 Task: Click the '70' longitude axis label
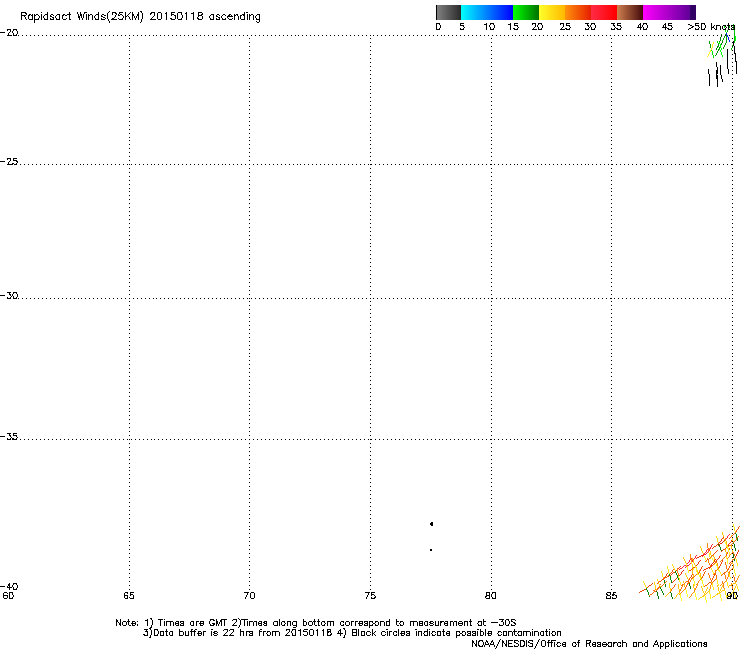250,596
